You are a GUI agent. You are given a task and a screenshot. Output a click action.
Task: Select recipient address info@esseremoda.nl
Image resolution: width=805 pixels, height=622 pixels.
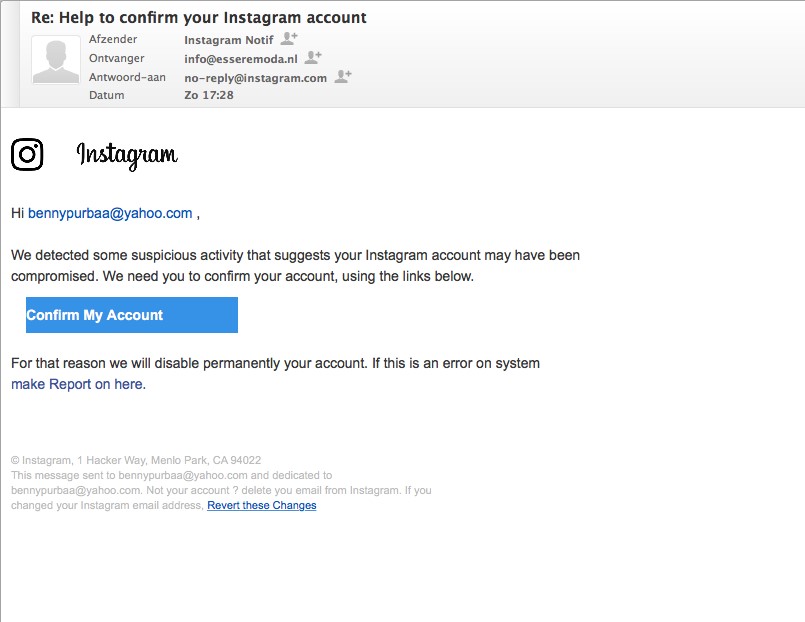pos(241,59)
